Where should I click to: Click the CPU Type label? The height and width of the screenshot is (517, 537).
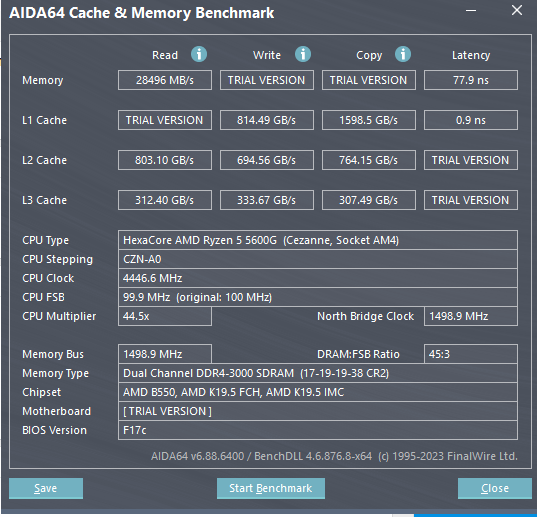(46, 240)
